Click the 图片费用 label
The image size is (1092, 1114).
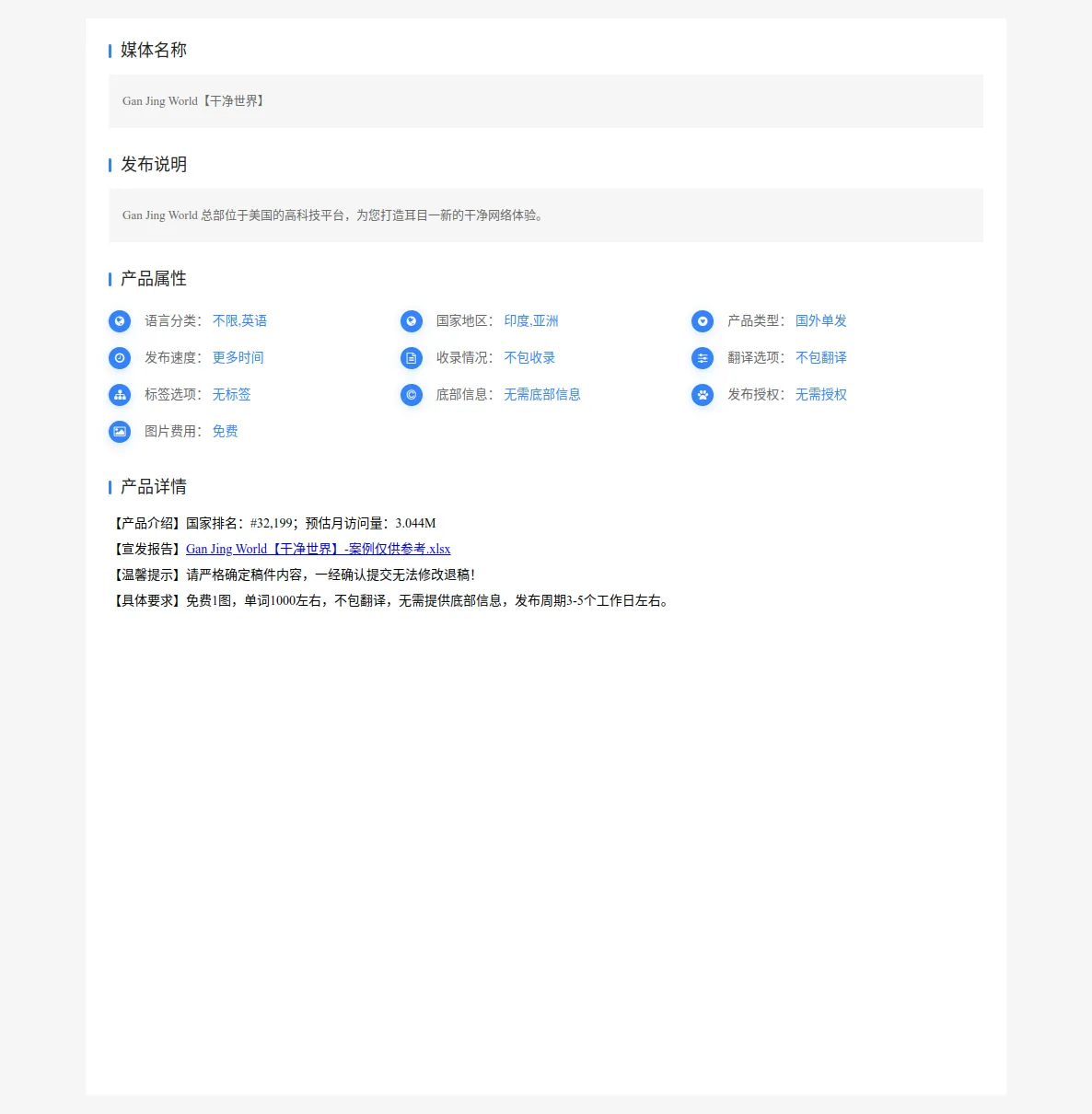point(173,432)
